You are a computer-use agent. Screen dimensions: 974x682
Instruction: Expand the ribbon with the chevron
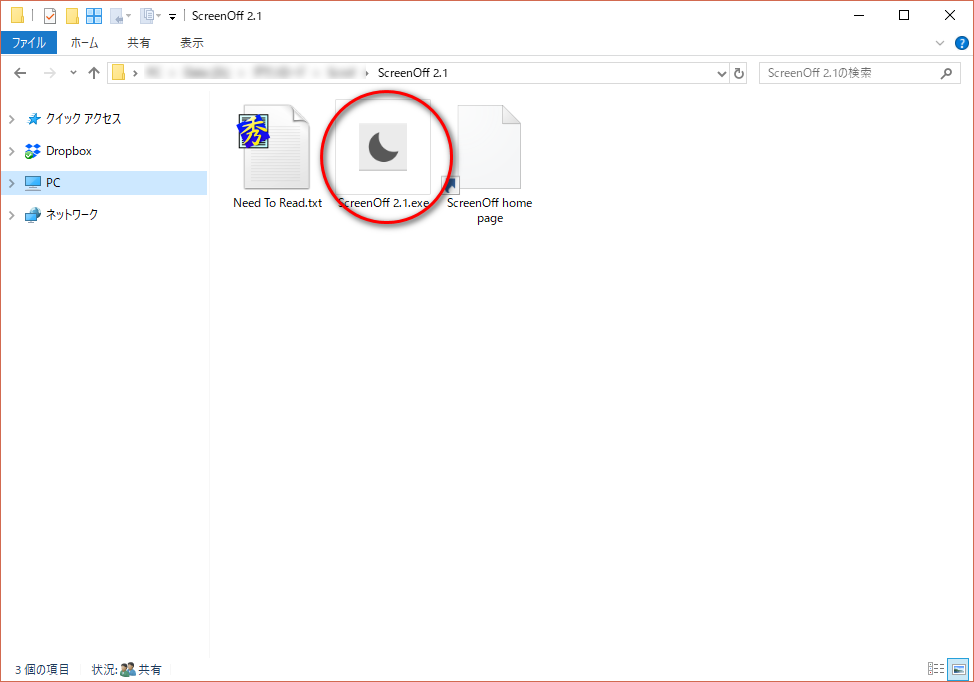click(x=940, y=43)
